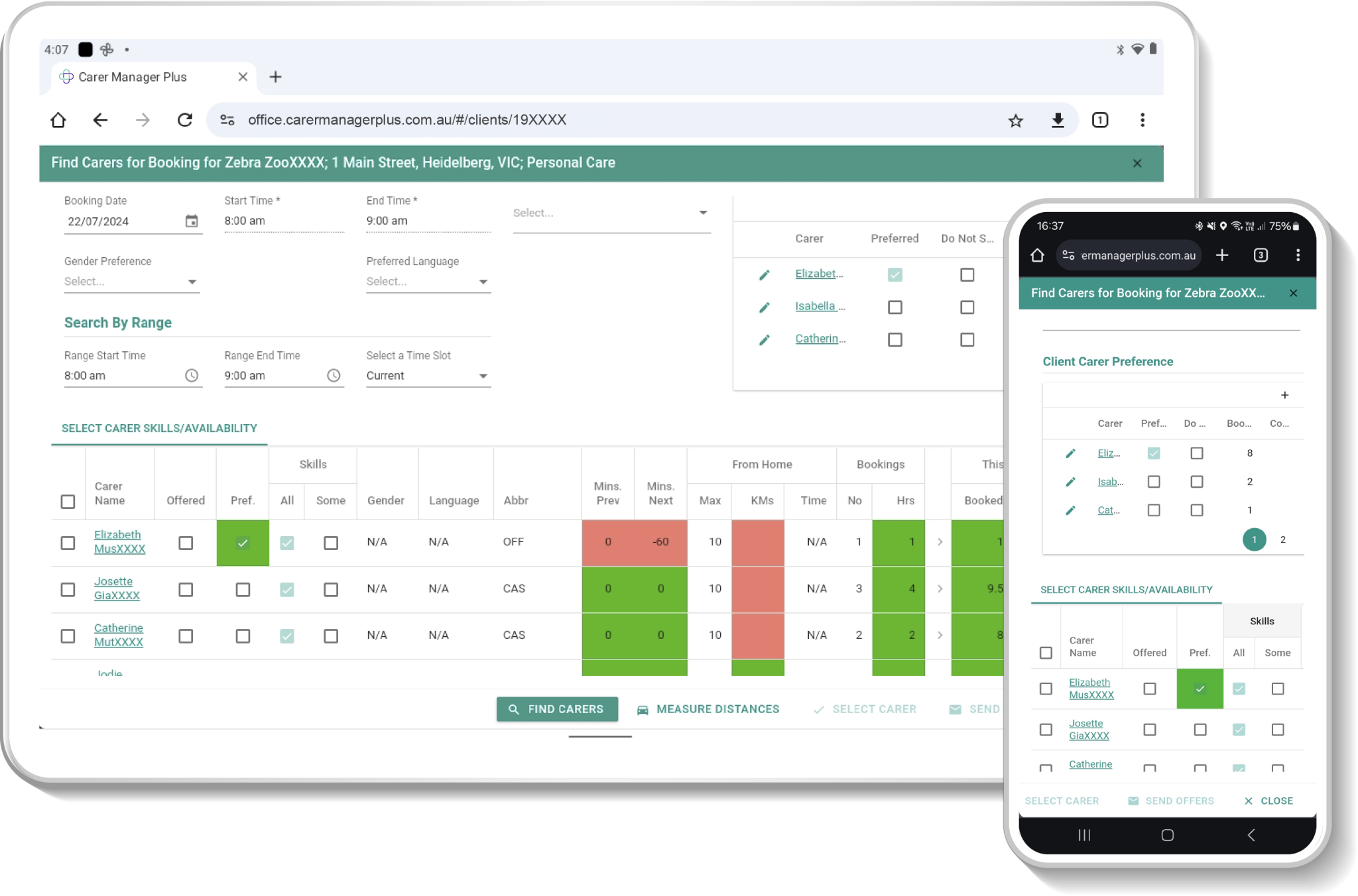Select the SELECT CARER SKILLS/AVAILABILITY tab on tablet
Screen dimensions: 1358x896
click(x=159, y=428)
